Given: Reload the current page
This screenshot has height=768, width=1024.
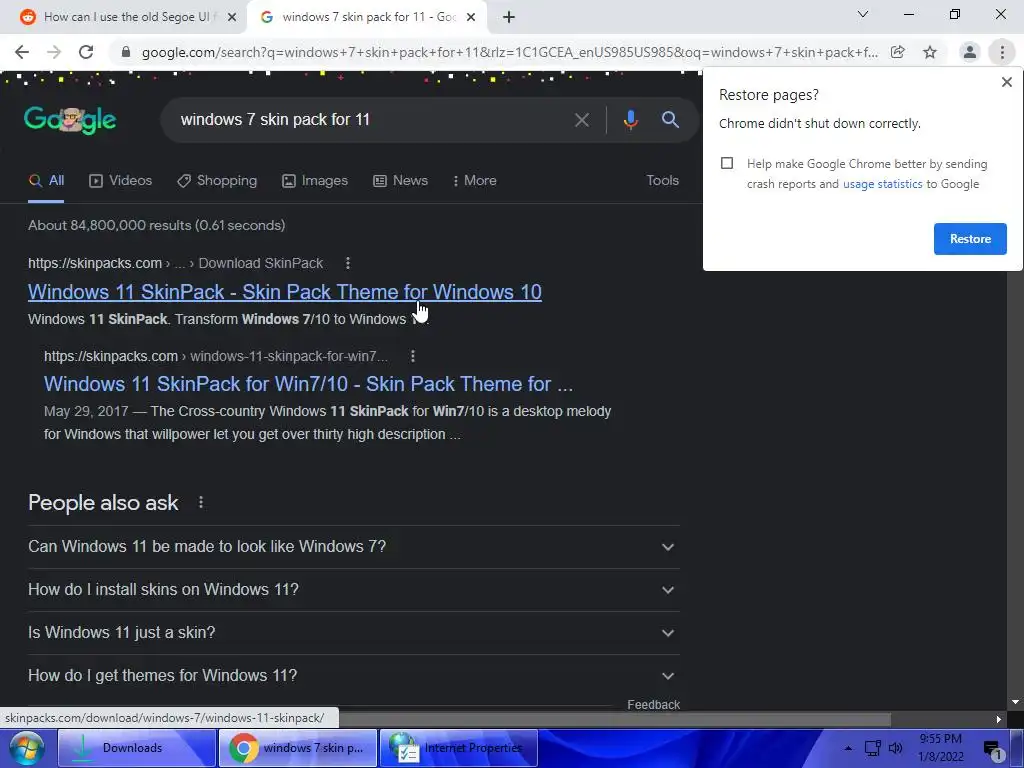Looking at the screenshot, I should click(86, 52).
